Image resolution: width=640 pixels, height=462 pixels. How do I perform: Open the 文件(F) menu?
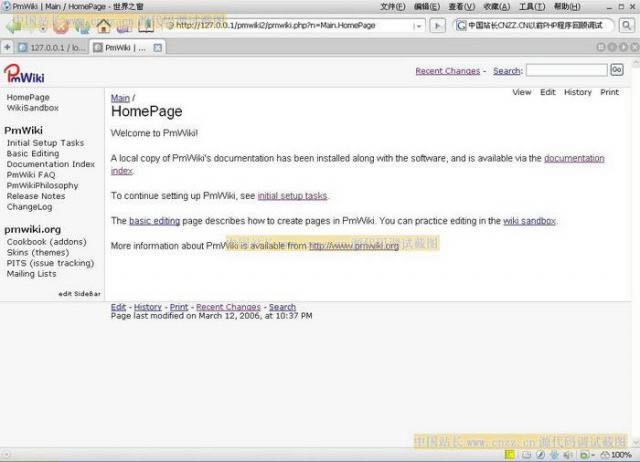pyautogui.click(x=391, y=6)
